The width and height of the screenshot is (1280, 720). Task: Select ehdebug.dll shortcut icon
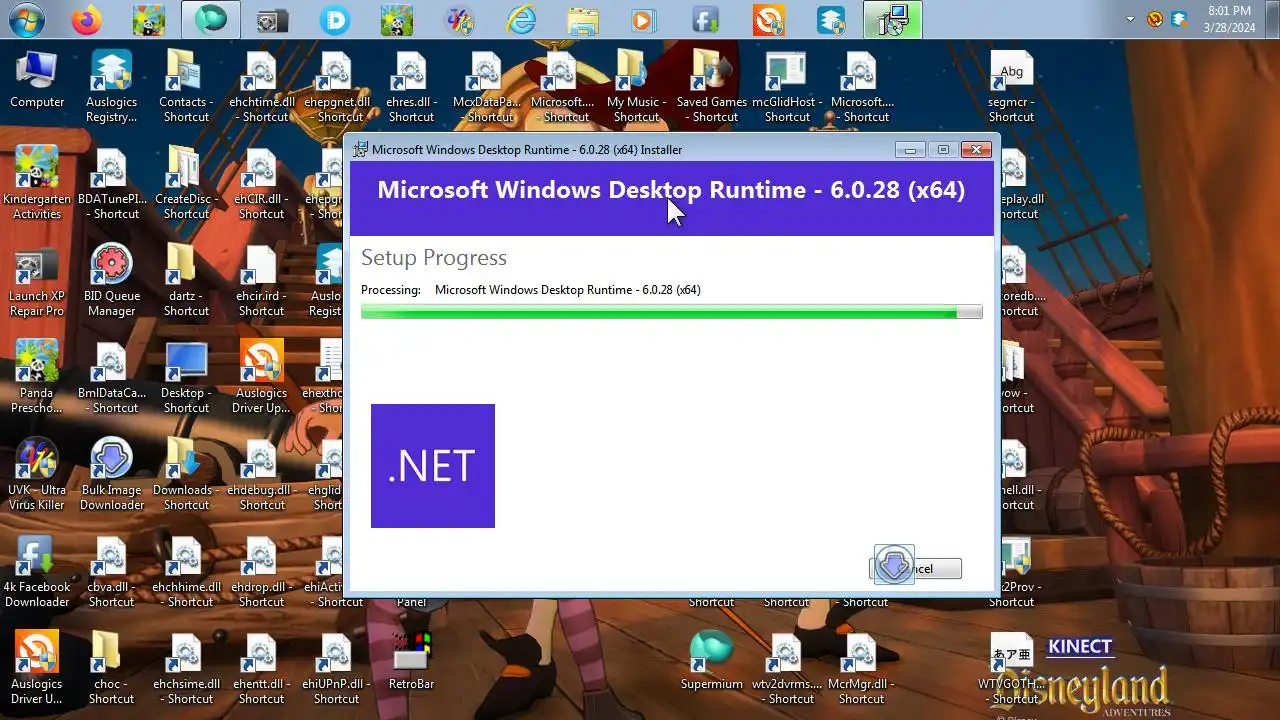coord(262,473)
